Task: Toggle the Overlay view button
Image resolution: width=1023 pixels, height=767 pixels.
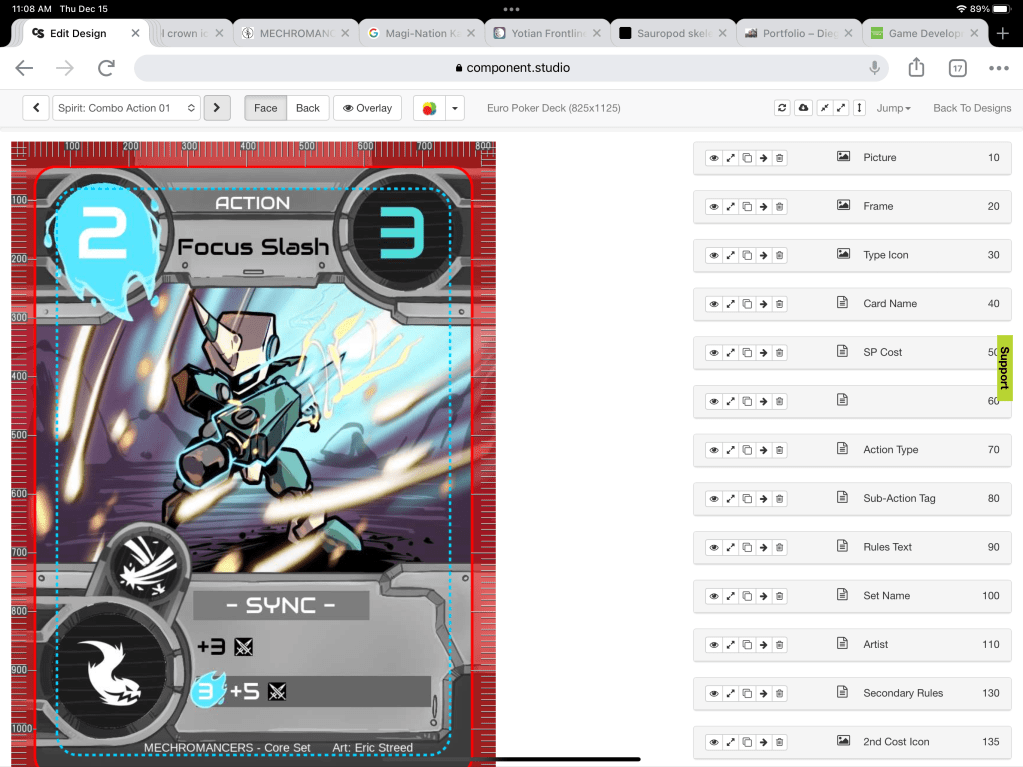Action: (x=367, y=108)
